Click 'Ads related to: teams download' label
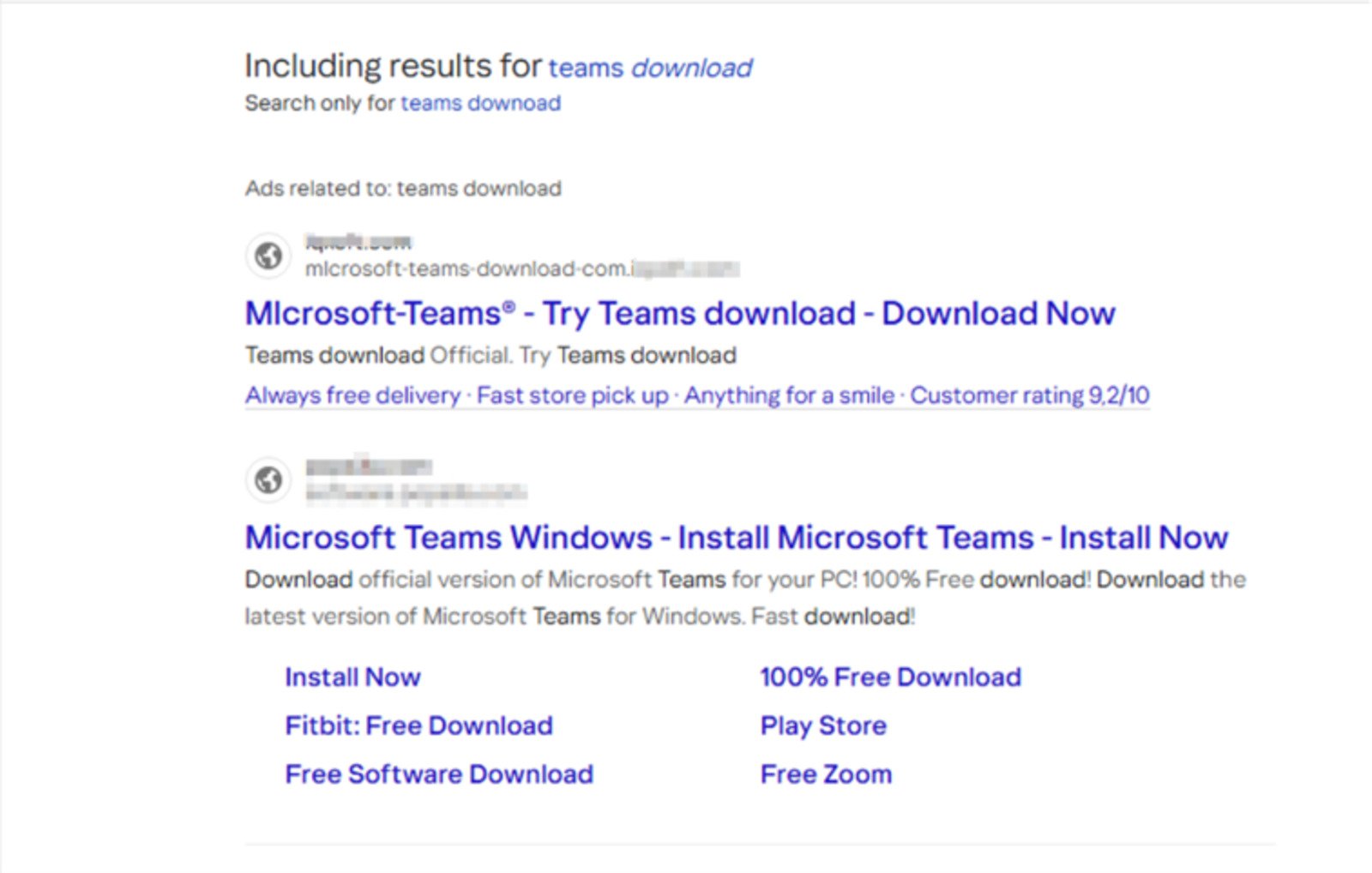 coord(403,189)
